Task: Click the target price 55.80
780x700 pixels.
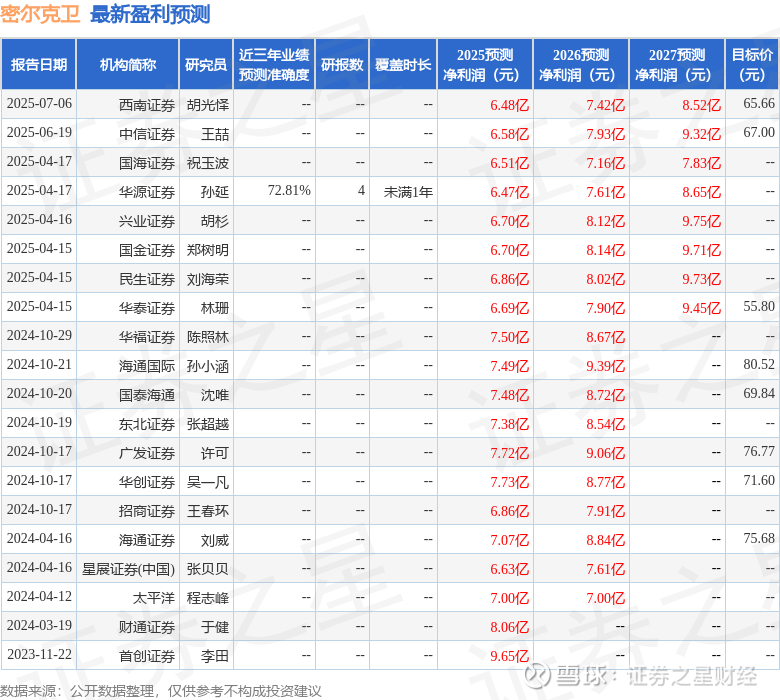Action: (759, 306)
